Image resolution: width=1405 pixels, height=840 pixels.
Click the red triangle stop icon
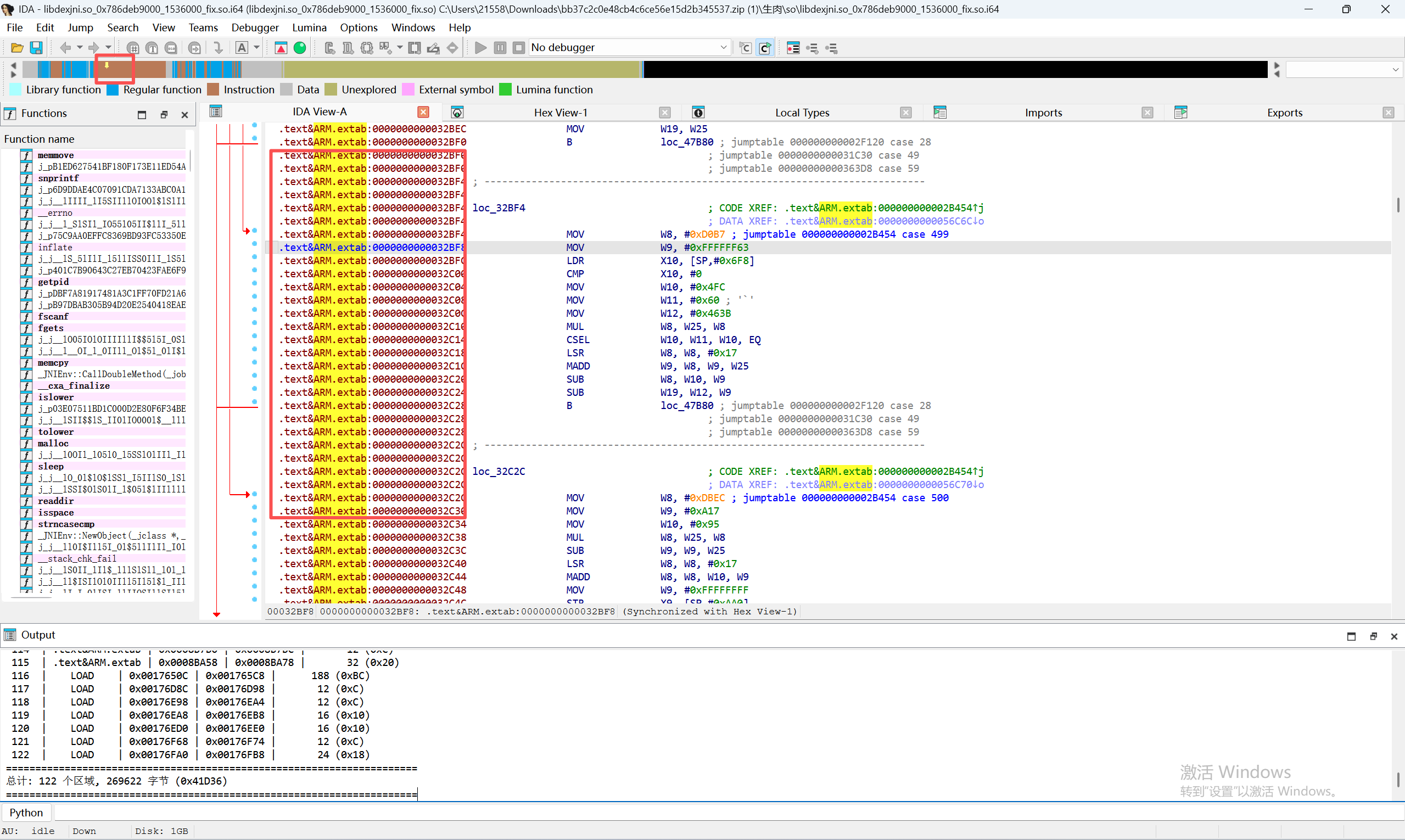point(281,48)
